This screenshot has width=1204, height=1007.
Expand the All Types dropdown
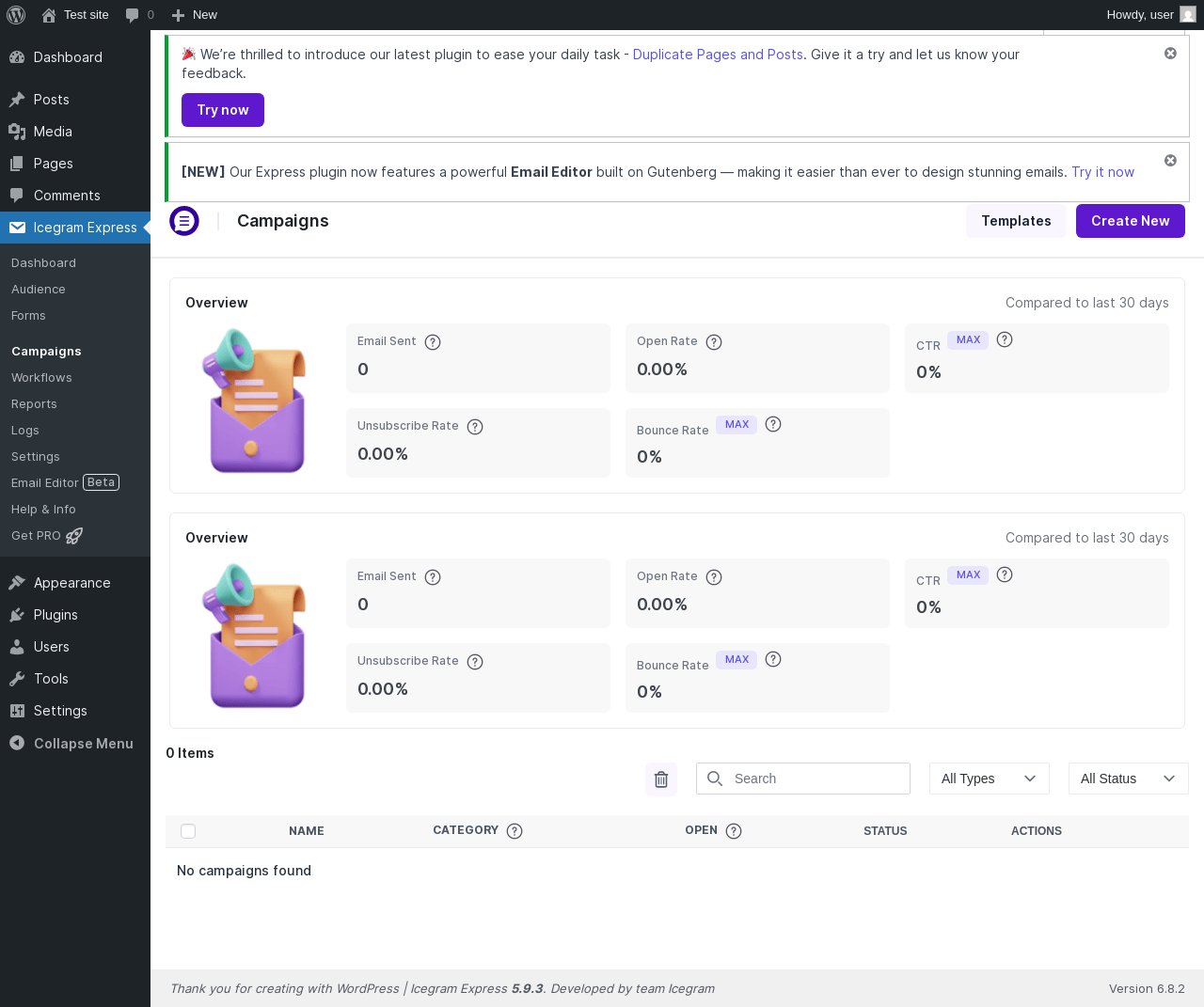989,779
